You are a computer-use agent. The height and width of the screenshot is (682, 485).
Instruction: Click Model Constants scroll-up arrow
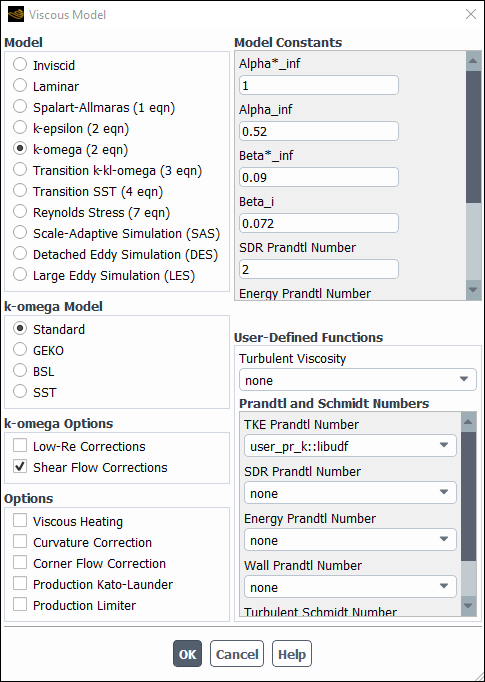(x=473, y=61)
